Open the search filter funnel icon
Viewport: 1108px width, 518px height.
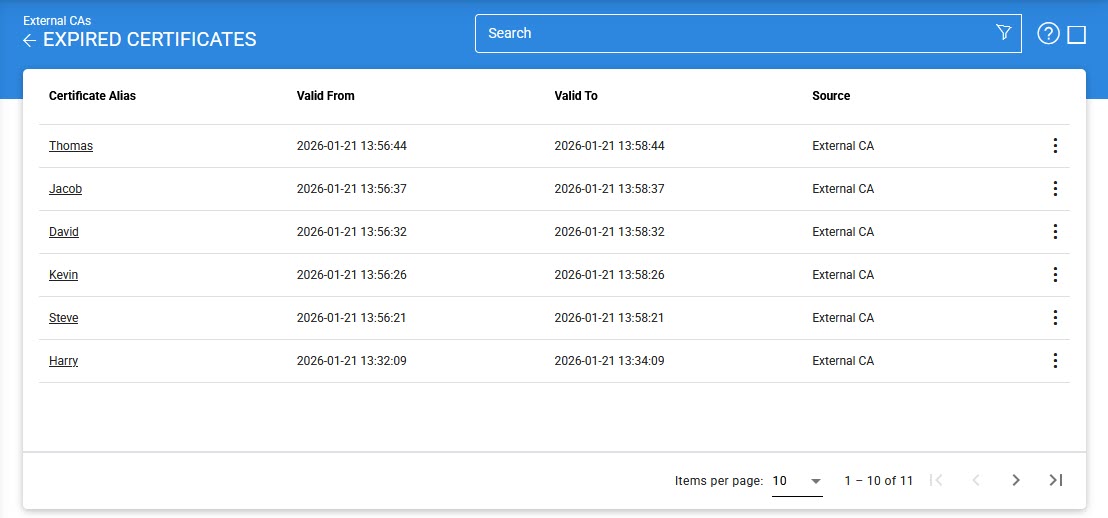(x=1004, y=33)
